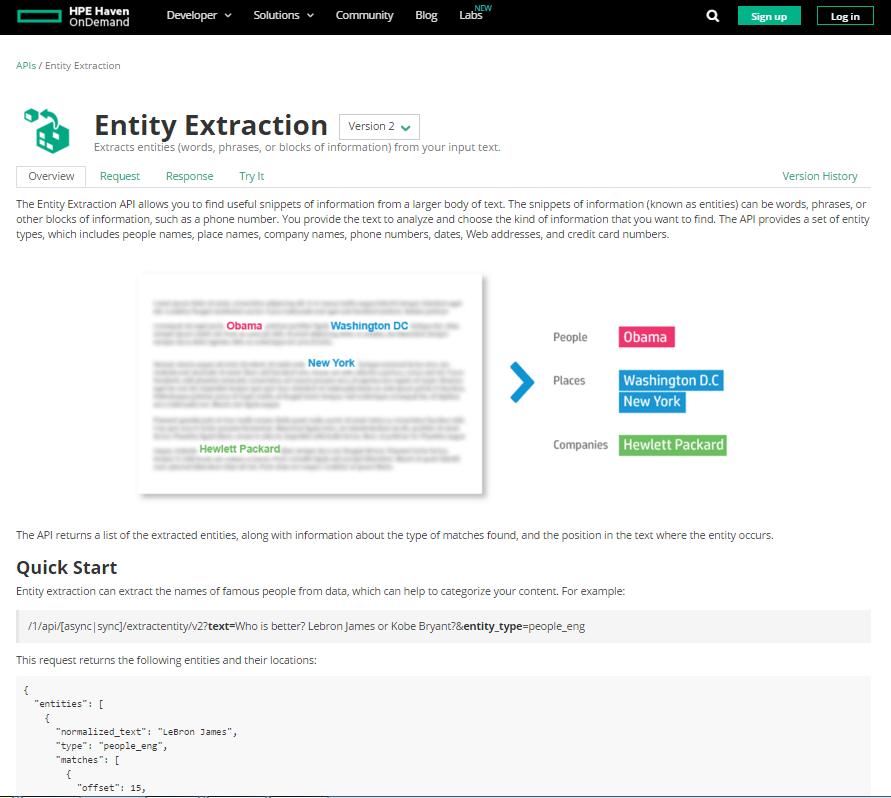The height and width of the screenshot is (798, 891).
Task: Open the Version 2 dropdown
Action: point(379,127)
